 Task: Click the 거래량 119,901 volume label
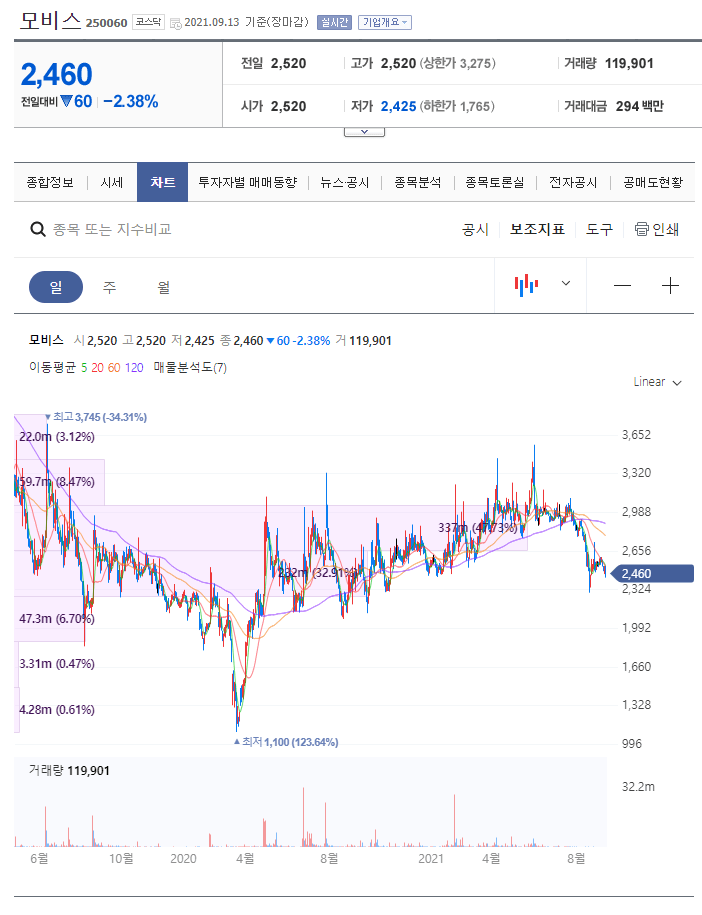pos(69,771)
